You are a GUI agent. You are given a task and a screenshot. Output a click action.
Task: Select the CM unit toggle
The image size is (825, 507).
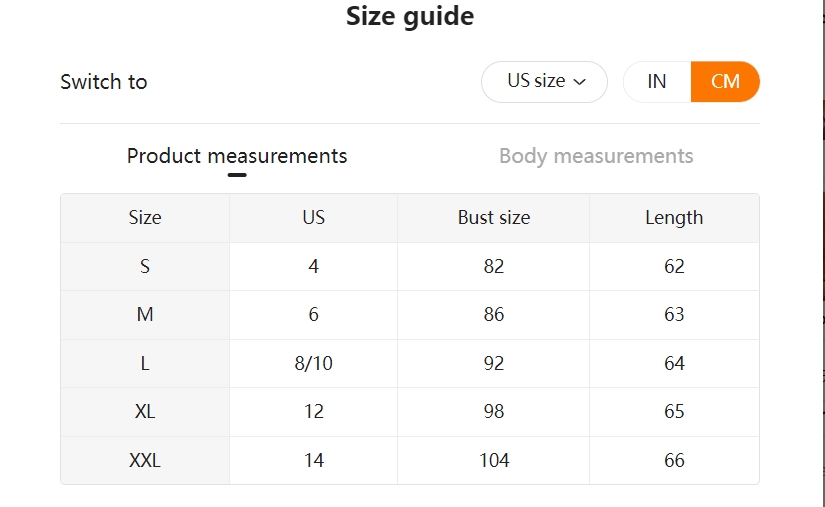[725, 82]
